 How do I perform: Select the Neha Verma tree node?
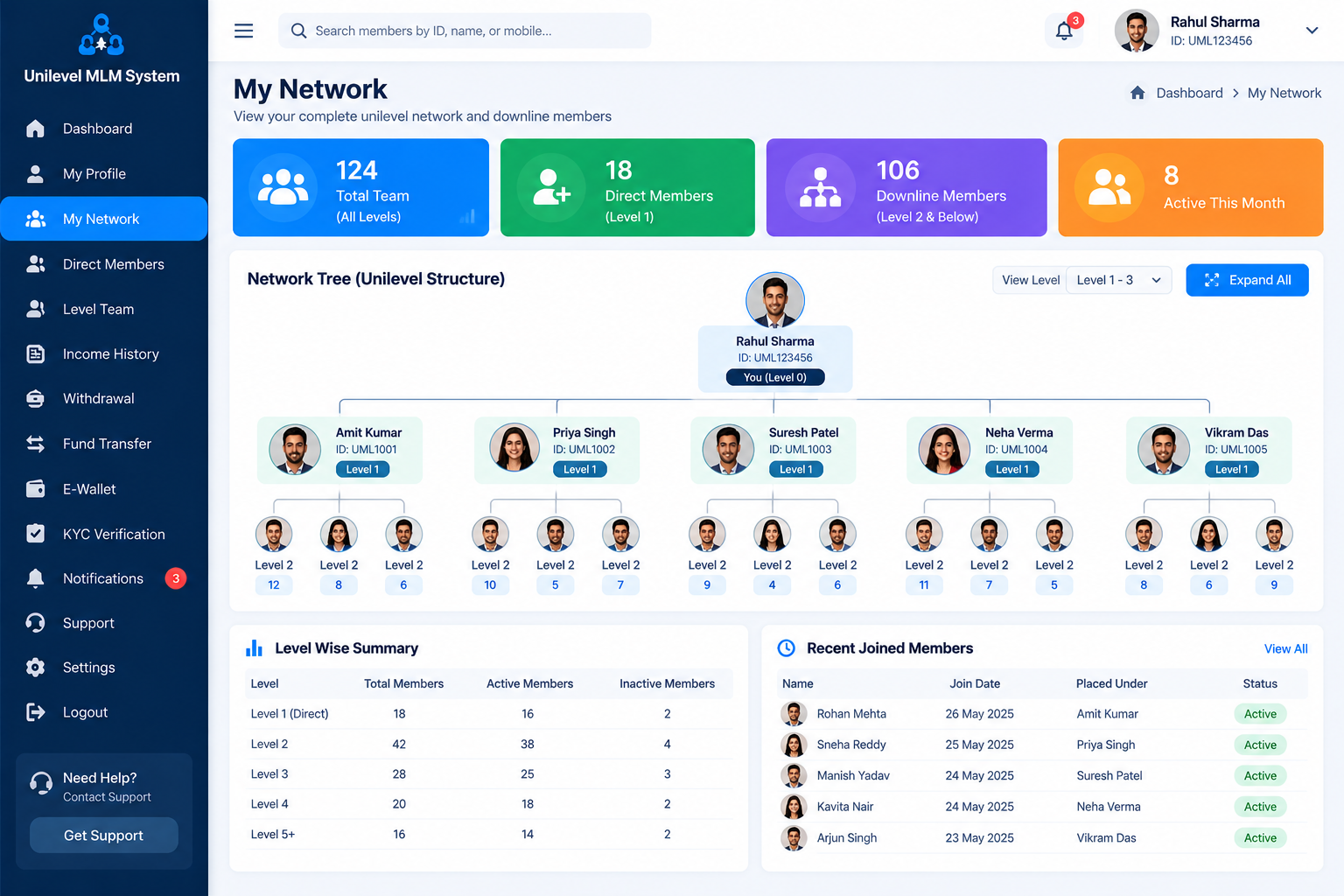tap(989, 450)
